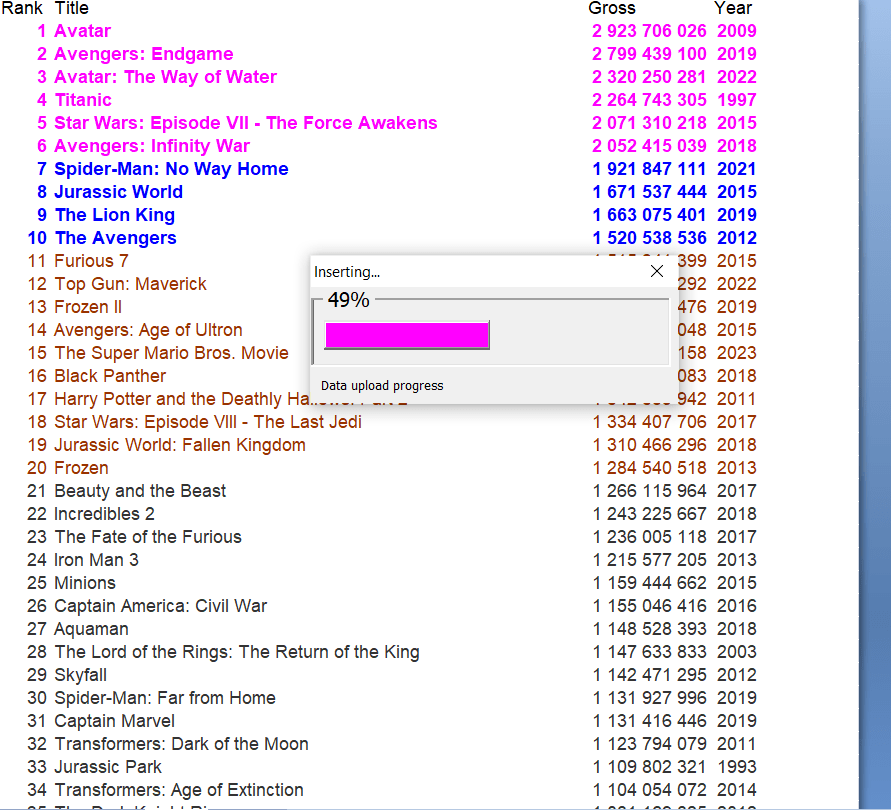Select The Lion King row
The height and width of the screenshot is (810, 891).
pos(114,215)
